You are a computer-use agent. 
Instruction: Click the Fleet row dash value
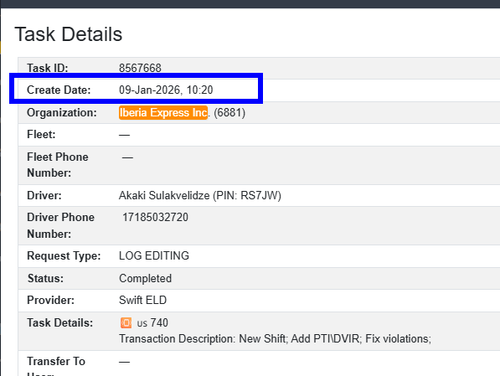click(x=124, y=135)
